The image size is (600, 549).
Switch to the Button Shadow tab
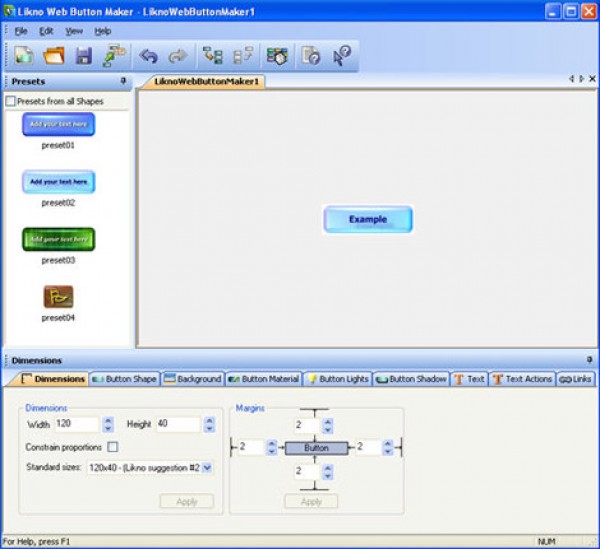click(x=411, y=379)
